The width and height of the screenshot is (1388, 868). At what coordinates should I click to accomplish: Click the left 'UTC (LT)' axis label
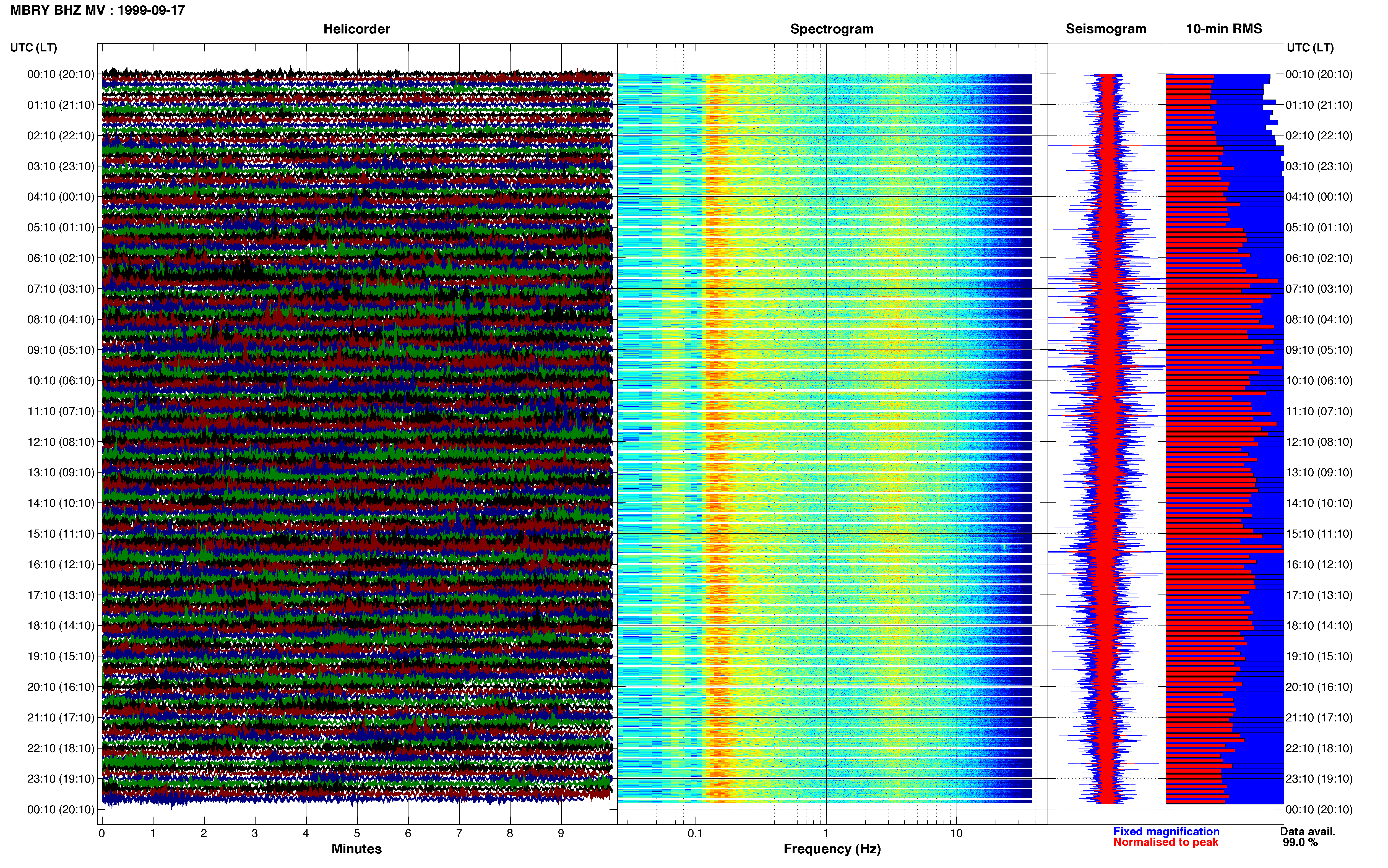(x=33, y=48)
